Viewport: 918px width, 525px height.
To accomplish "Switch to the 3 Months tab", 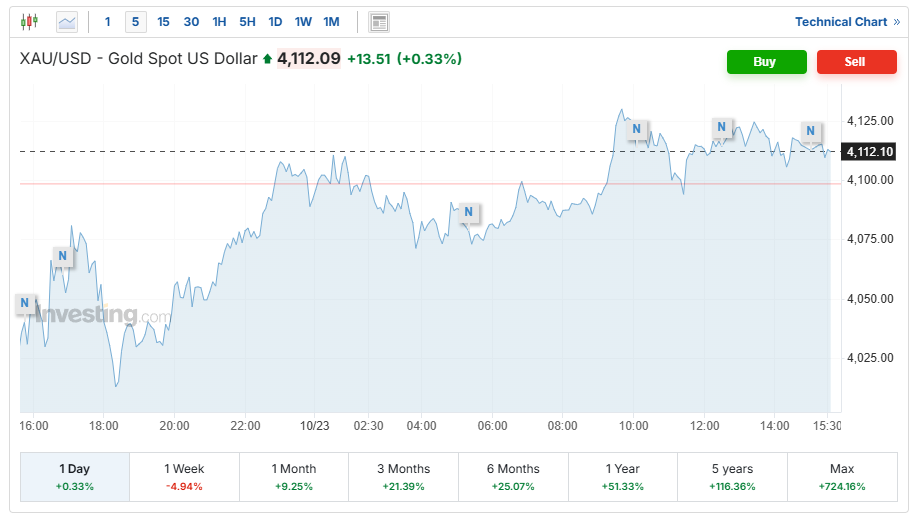I will coord(403,476).
